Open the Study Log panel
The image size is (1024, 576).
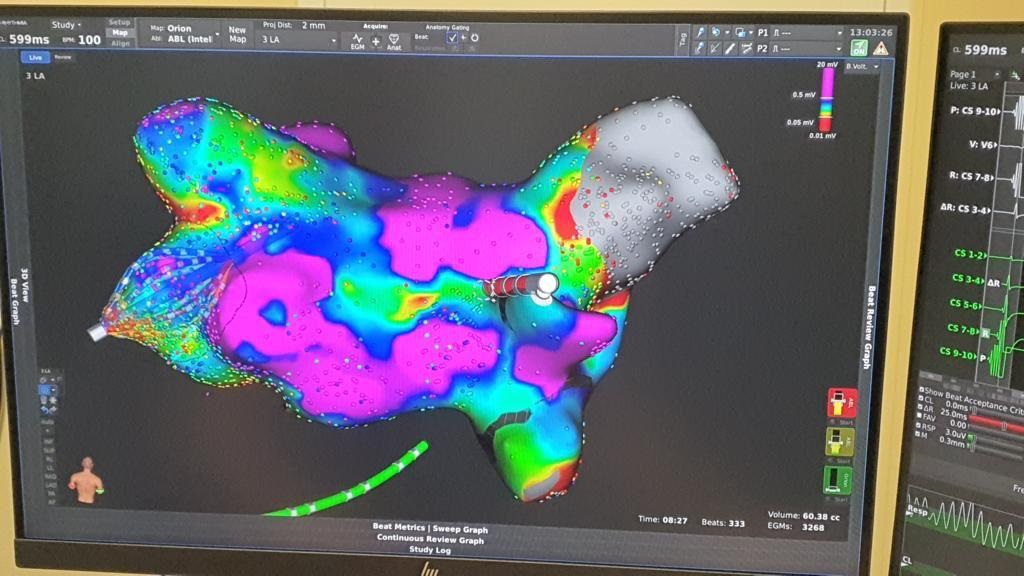(430, 550)
